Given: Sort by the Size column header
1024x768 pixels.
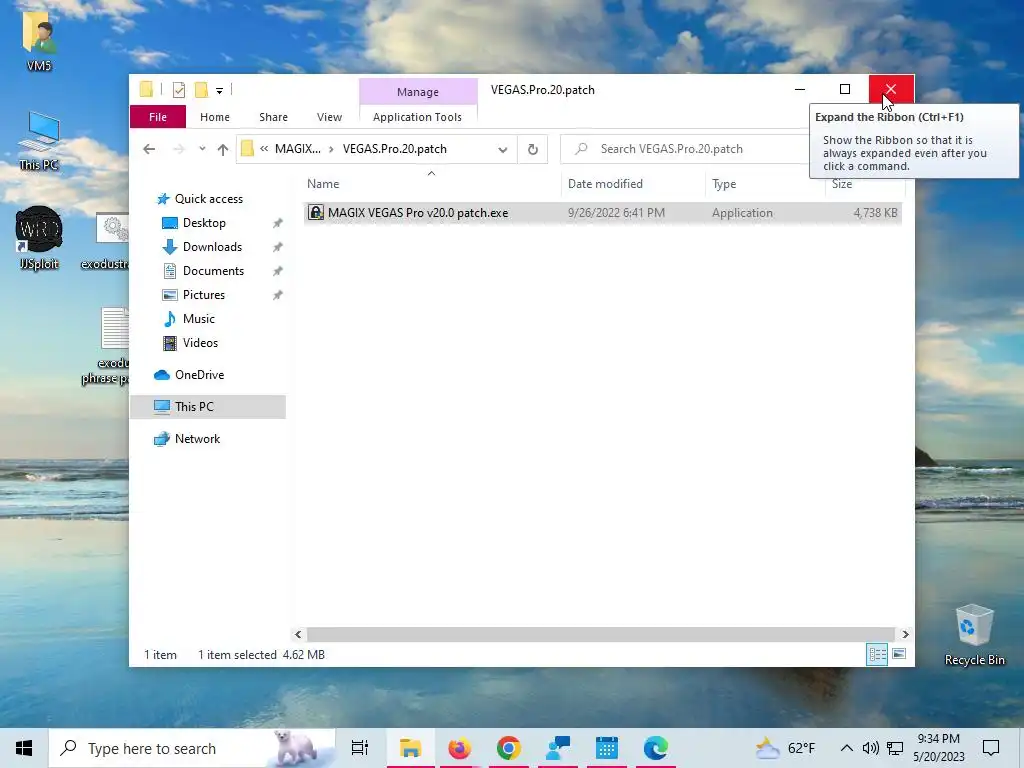Looking at the screenshot, I should 842,184.
